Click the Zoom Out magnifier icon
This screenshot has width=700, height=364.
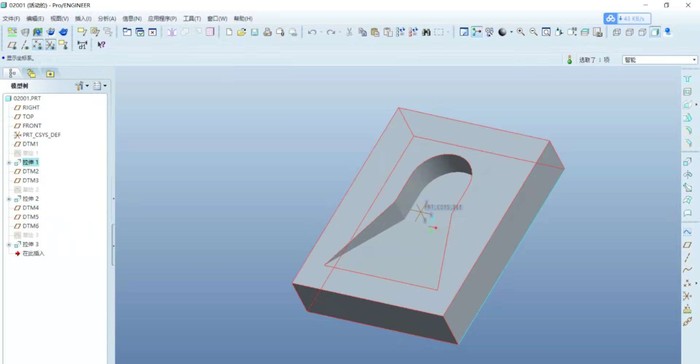(533, 32)
